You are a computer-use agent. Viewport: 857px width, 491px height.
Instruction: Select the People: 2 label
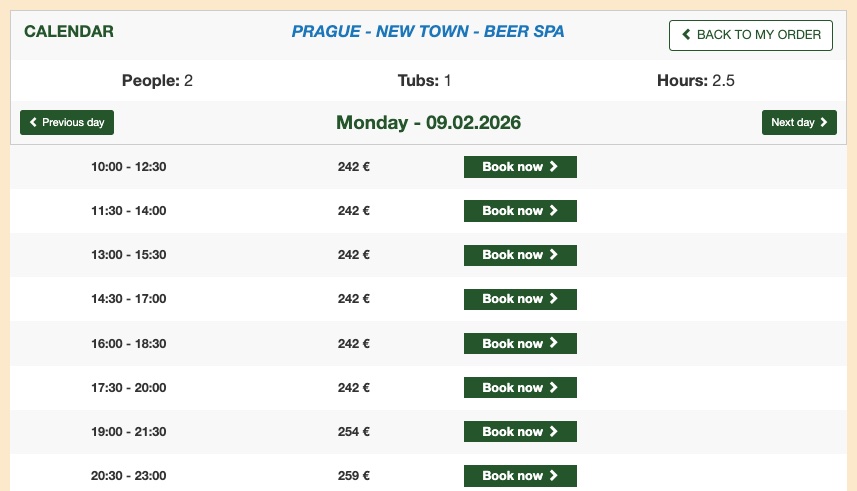coord(157,80)
